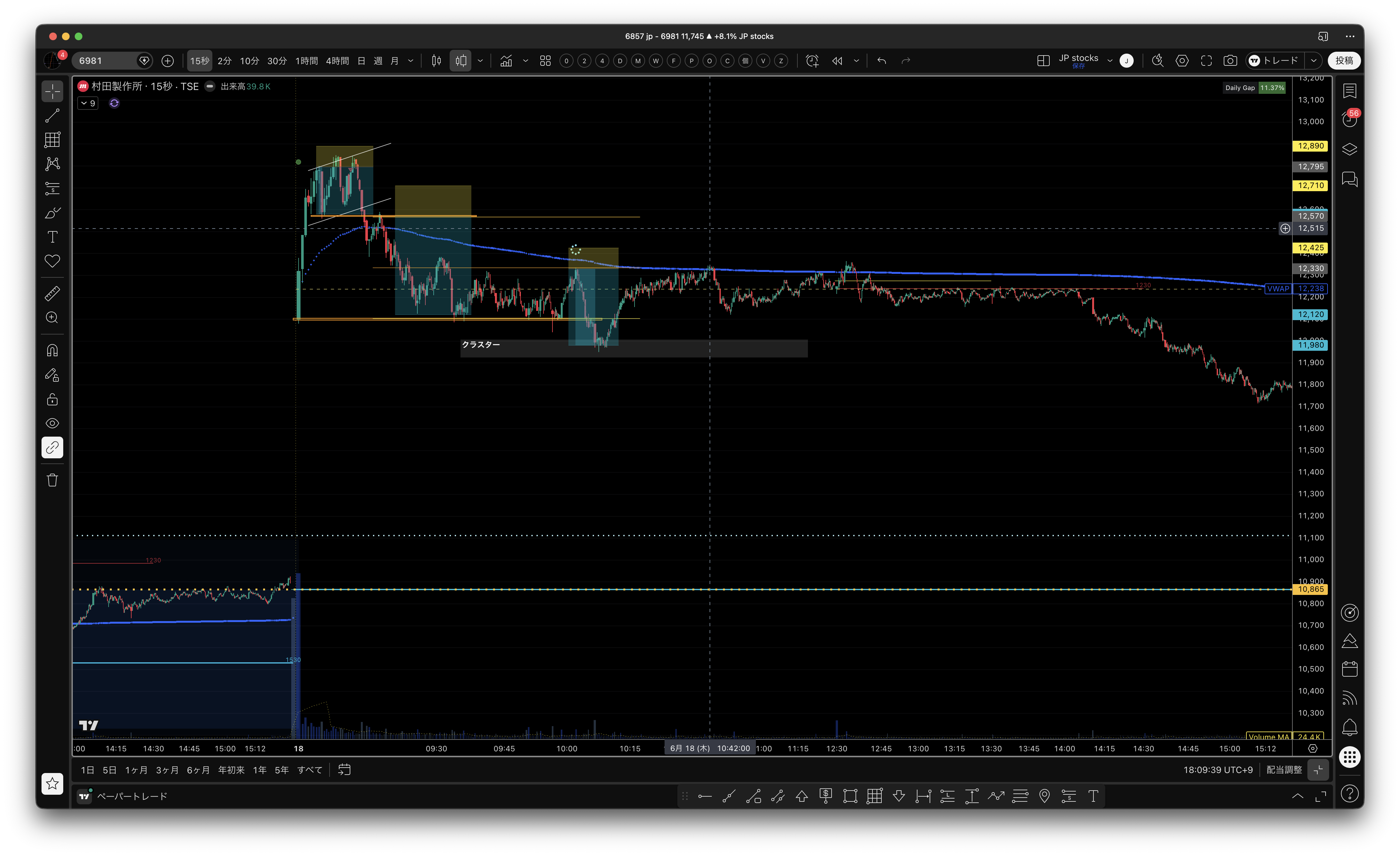Expand the time interval dropdown chevron
The height and width of the screenshot is (856, 1400).
tap(411, 61)
